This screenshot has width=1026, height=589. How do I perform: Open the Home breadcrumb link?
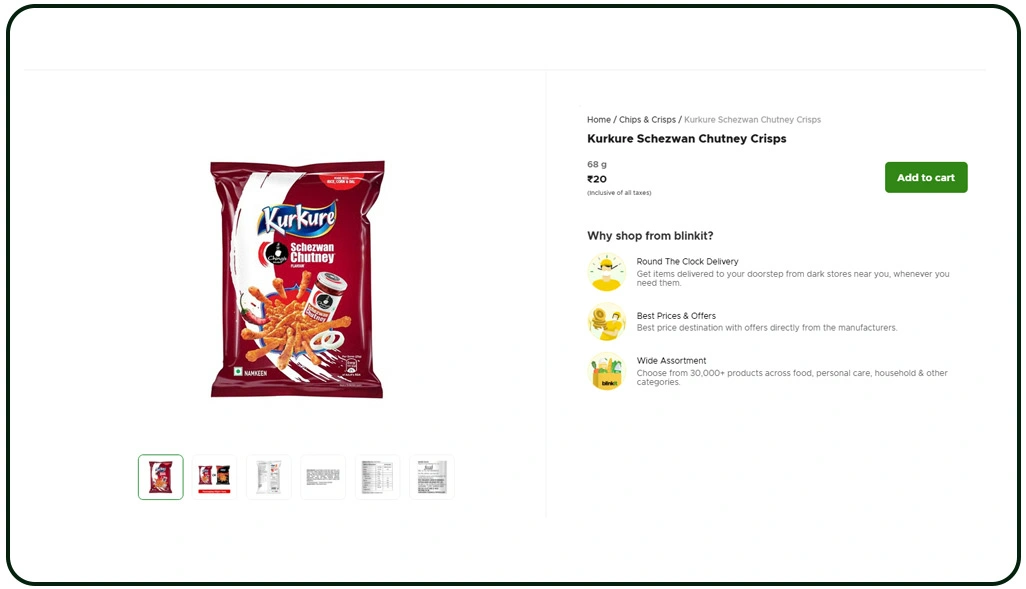coord(599,120)
